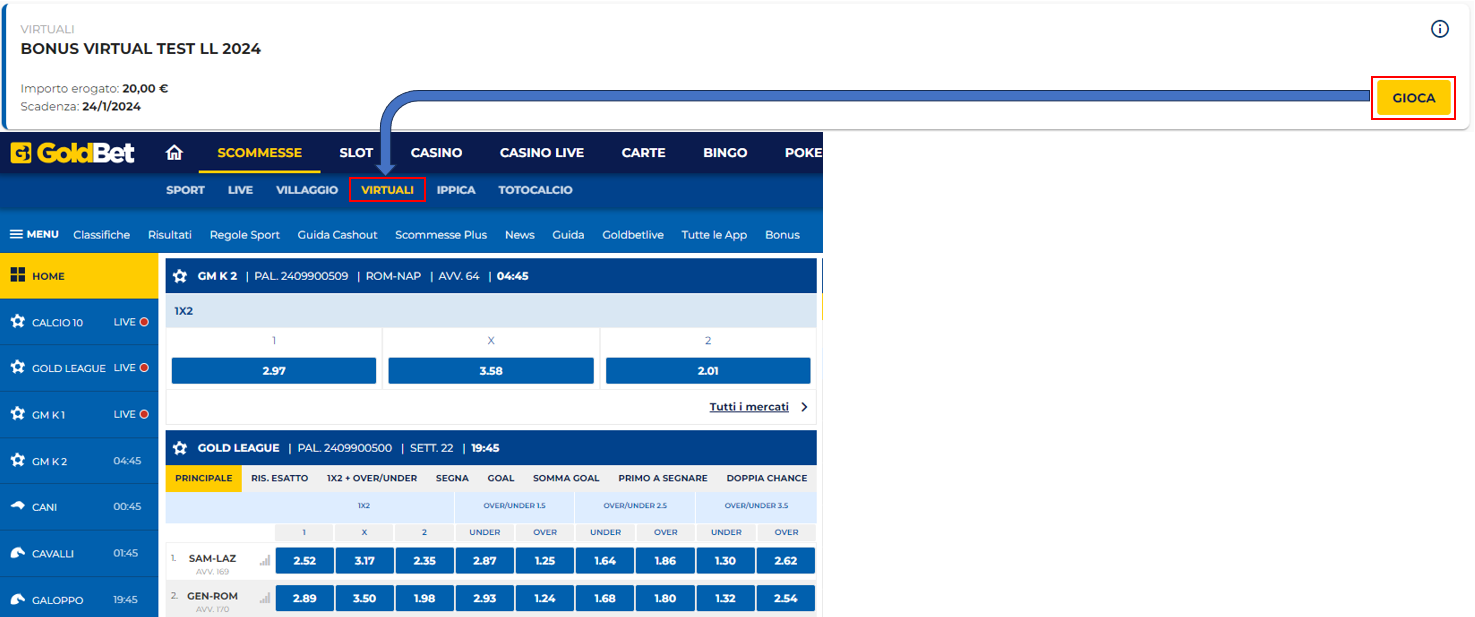This screenshot has height=617, width=1475.
Task: Bet on odds 2.97 for ROM-NAP
Action: point(274,371)
